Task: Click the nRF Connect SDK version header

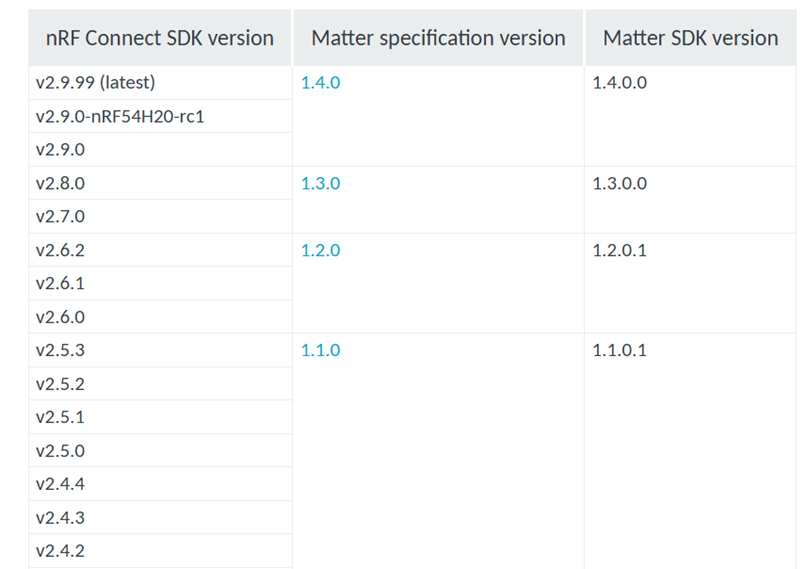Action: click(x=160, y=38)
